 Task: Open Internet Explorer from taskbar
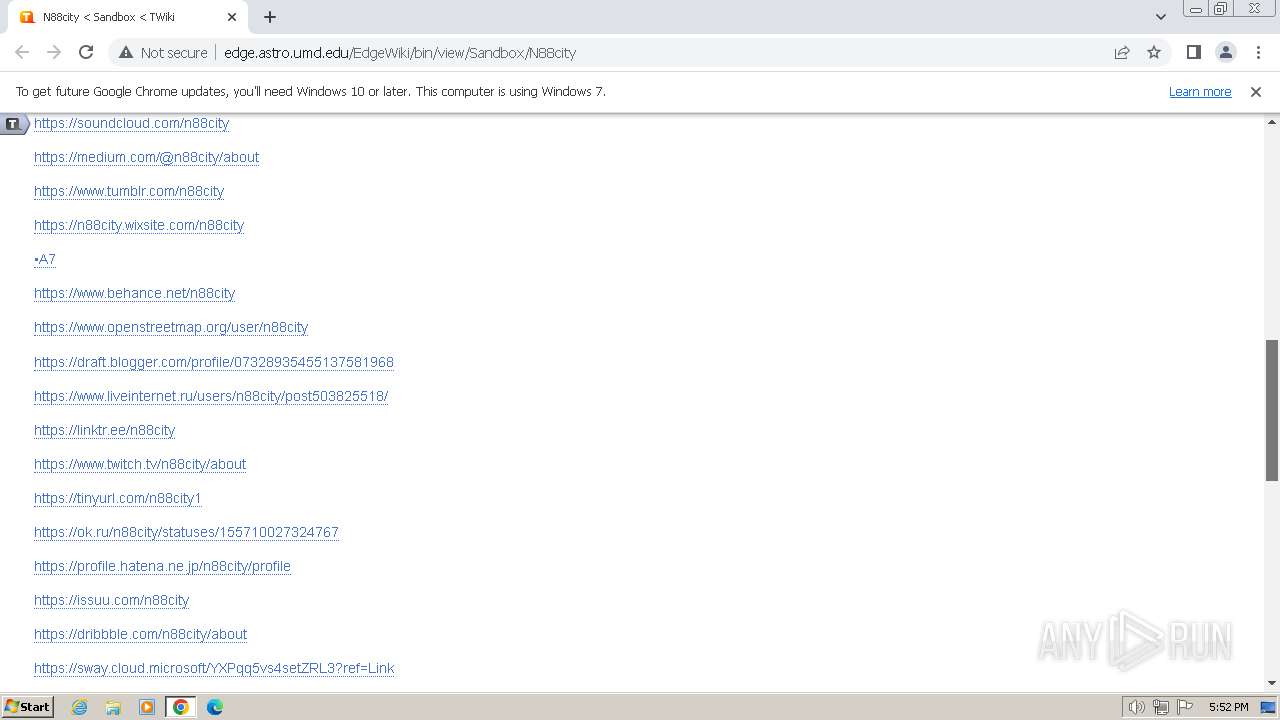[x=79, y=707]
